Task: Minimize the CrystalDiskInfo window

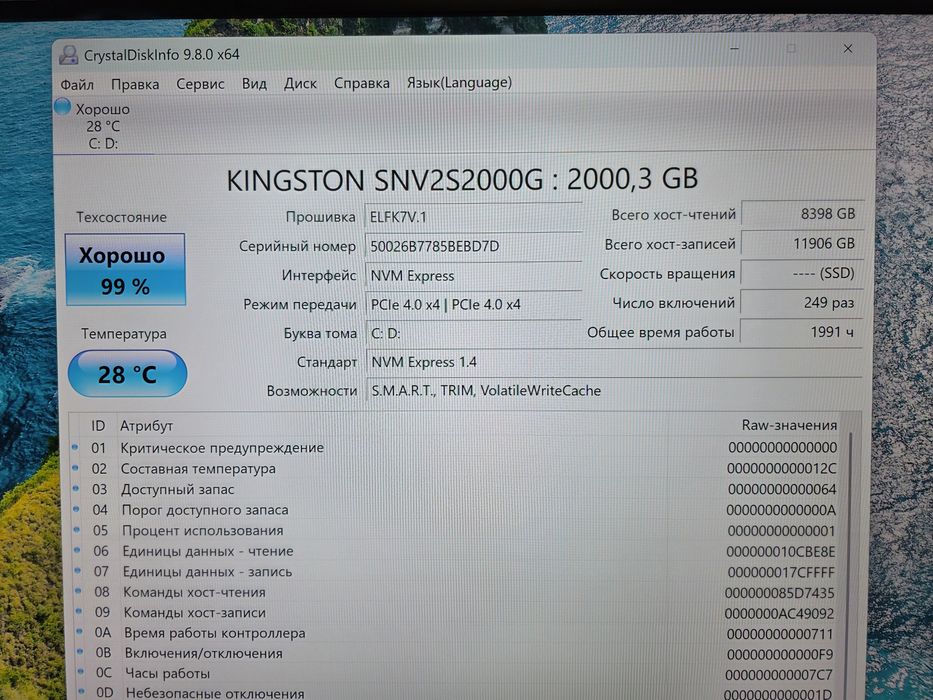Action: pos(735,49)
